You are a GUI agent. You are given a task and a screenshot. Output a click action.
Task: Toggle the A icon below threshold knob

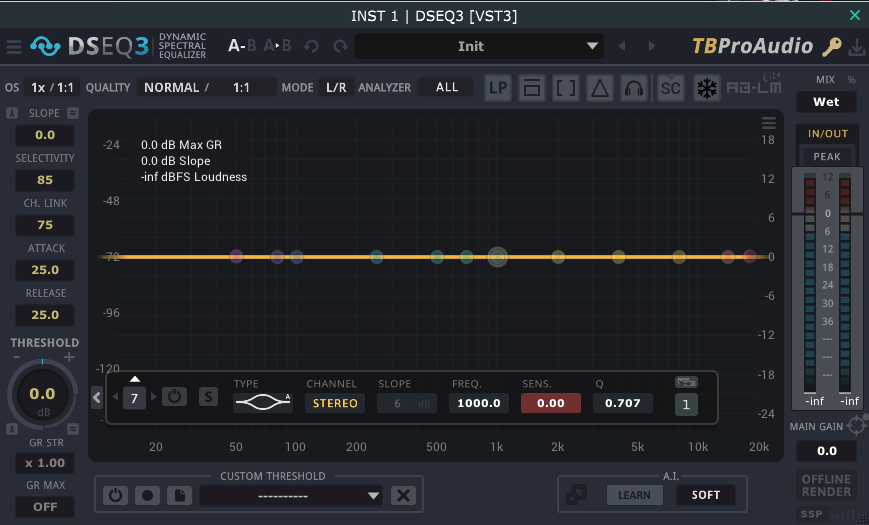pyautogui.click(x=12, y=429)
